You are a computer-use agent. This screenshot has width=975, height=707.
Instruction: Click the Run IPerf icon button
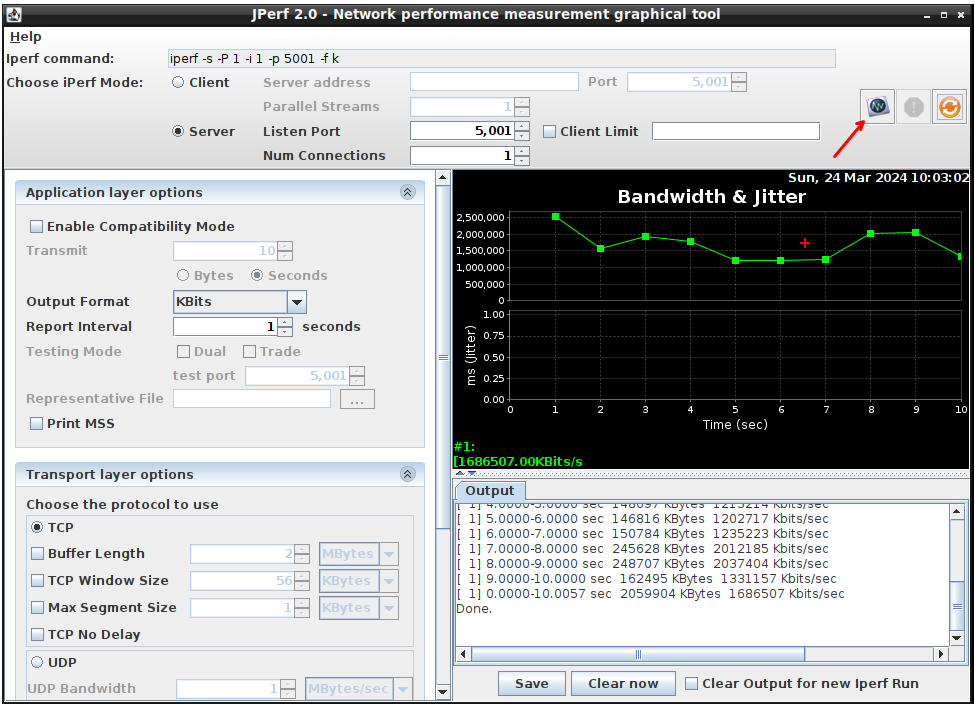tap(879, 106)
